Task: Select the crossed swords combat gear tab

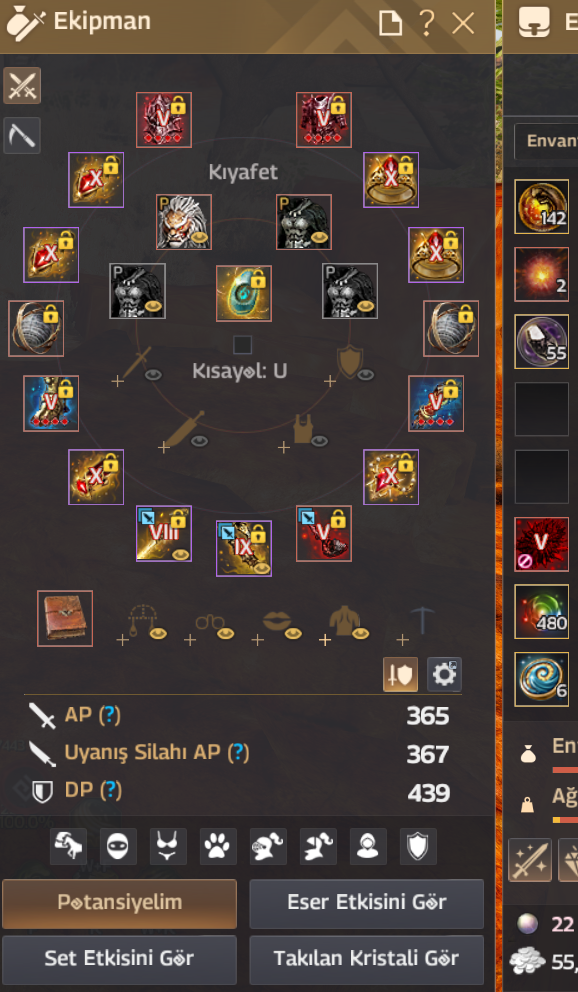Action: [x=22, y=85]
